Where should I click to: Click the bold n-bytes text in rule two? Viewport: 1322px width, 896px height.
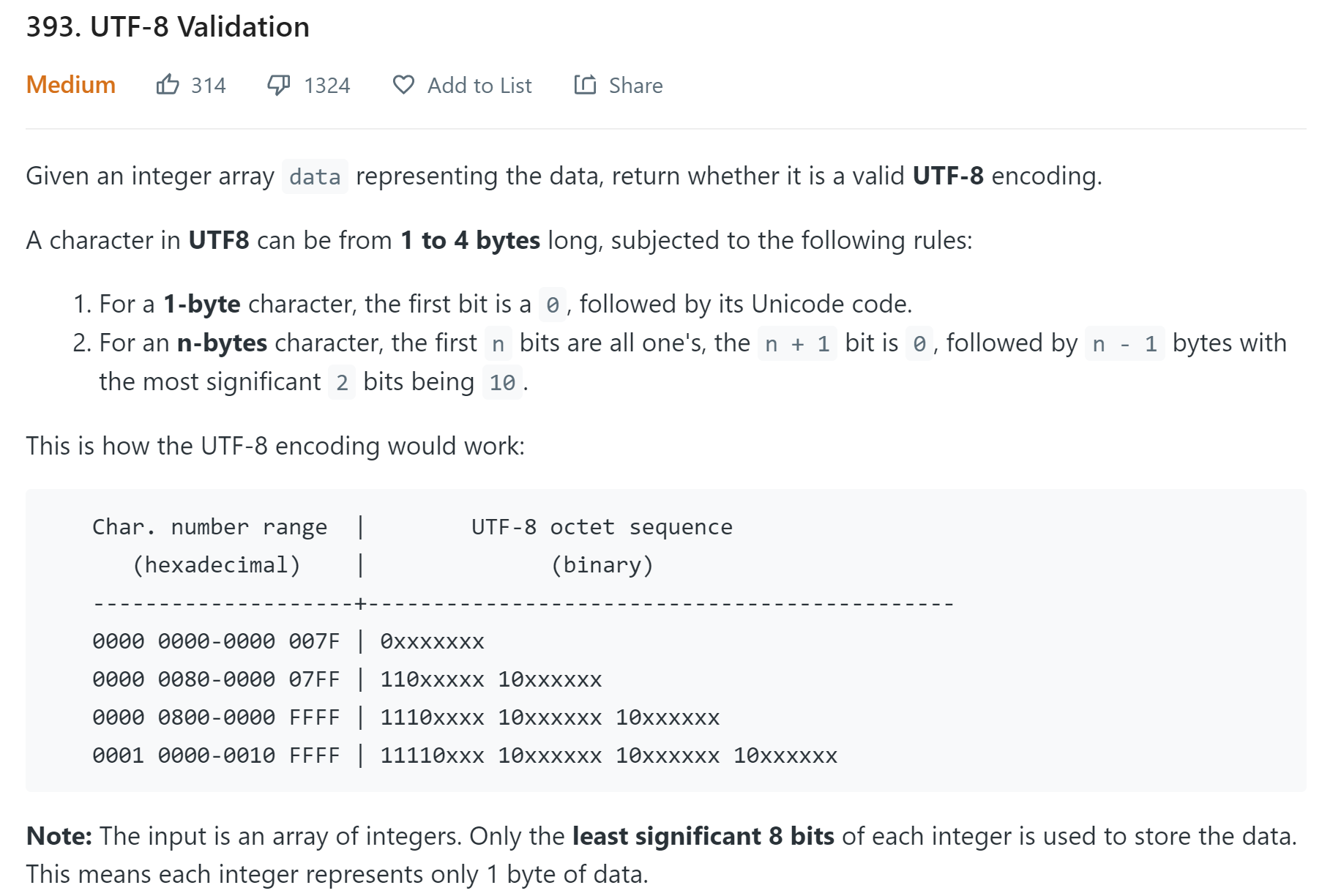click(x=222, y=343)
